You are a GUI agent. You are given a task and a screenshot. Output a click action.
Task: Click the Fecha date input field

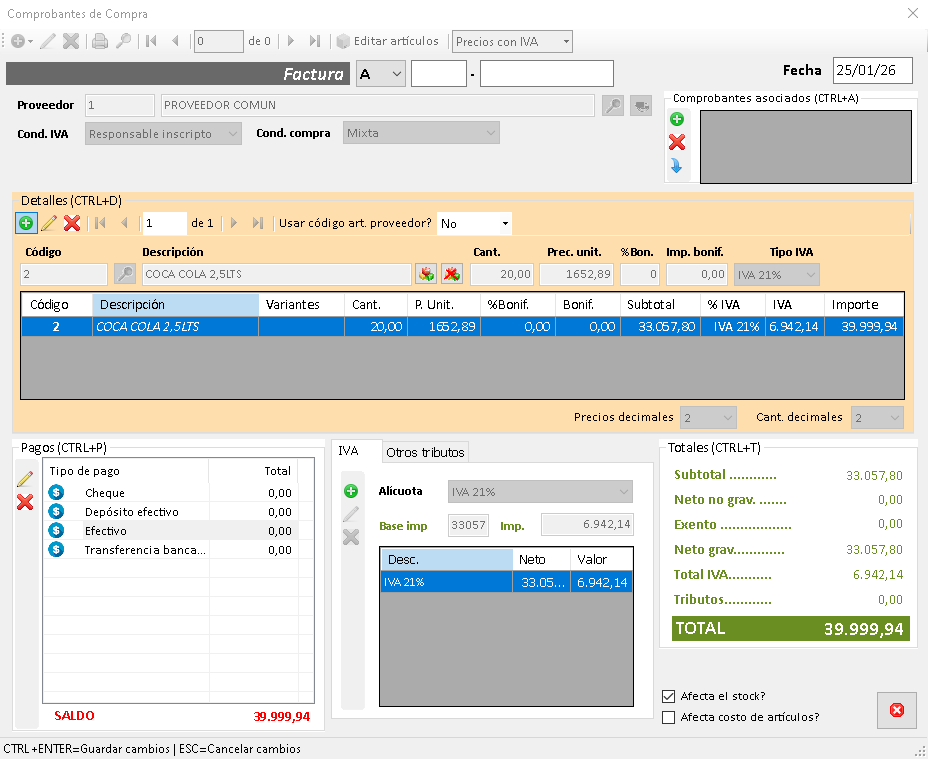871,70
